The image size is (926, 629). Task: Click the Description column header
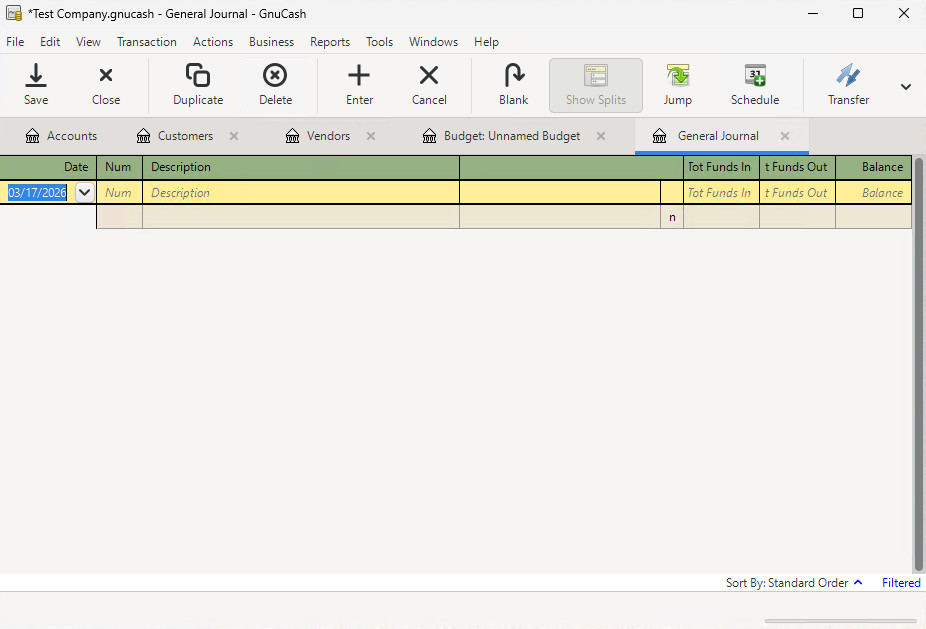coord(301,167)
